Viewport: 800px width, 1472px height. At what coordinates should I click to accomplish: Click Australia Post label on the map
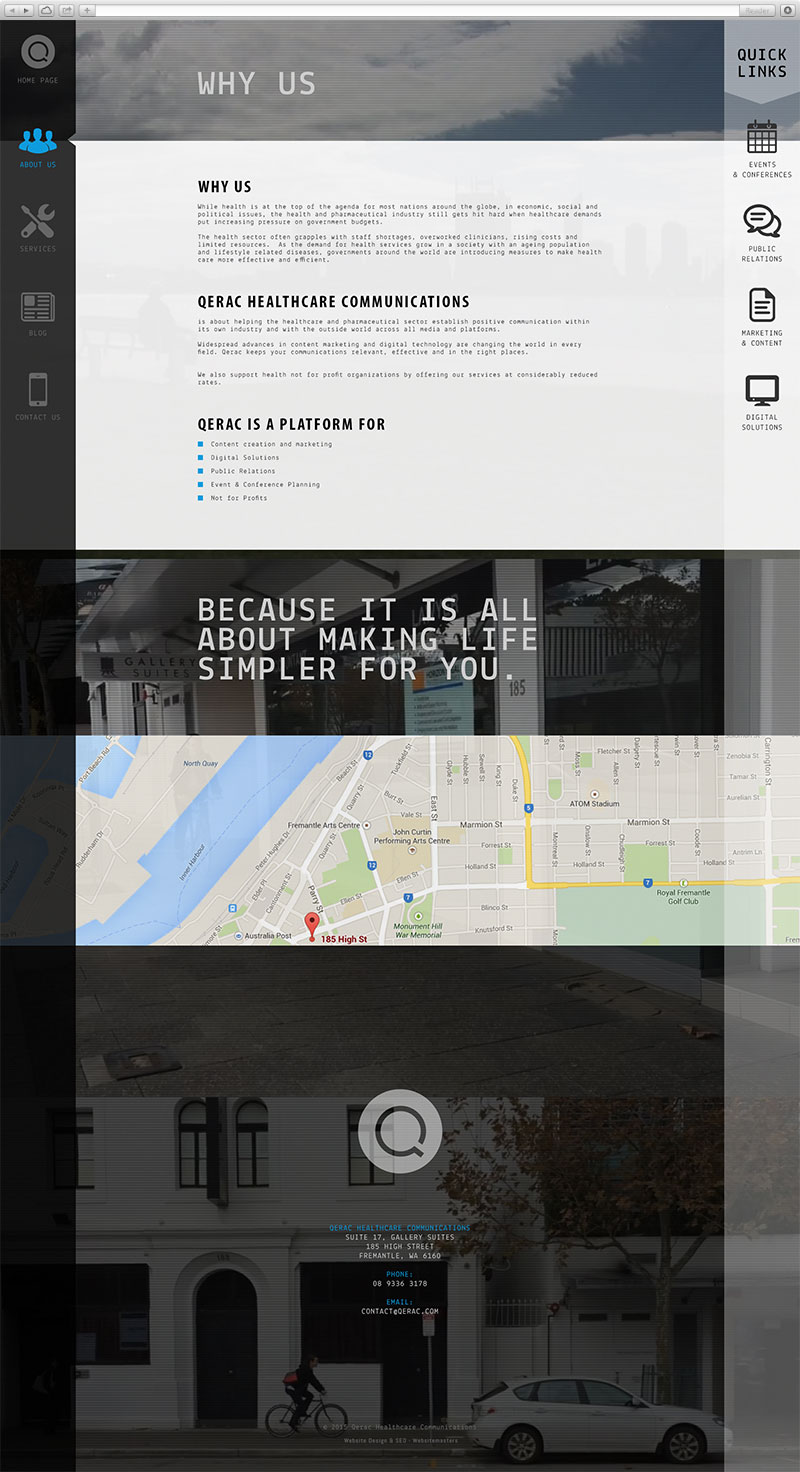tap(268, 936)
